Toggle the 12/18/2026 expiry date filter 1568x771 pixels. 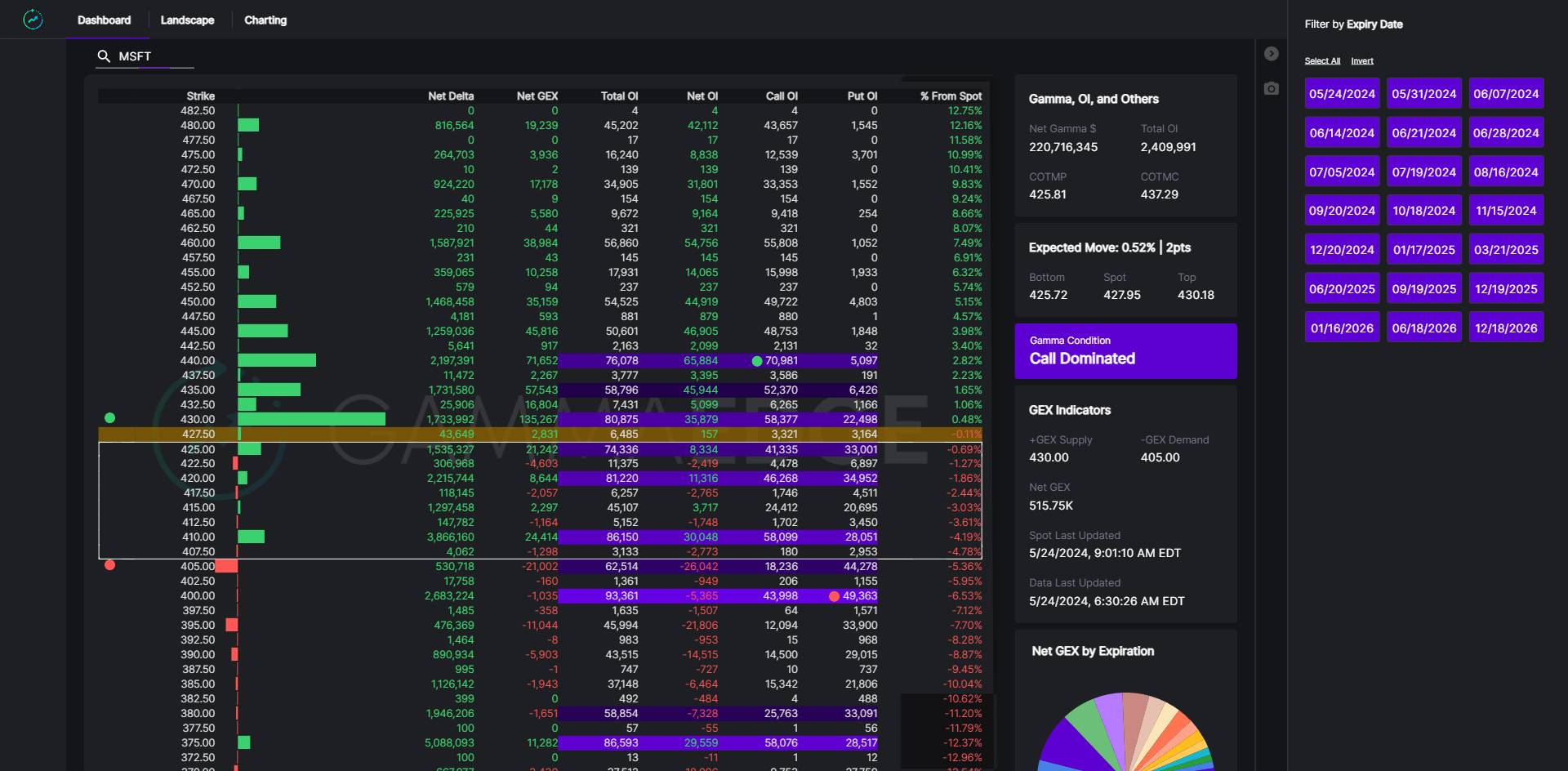coord(1506,328)
